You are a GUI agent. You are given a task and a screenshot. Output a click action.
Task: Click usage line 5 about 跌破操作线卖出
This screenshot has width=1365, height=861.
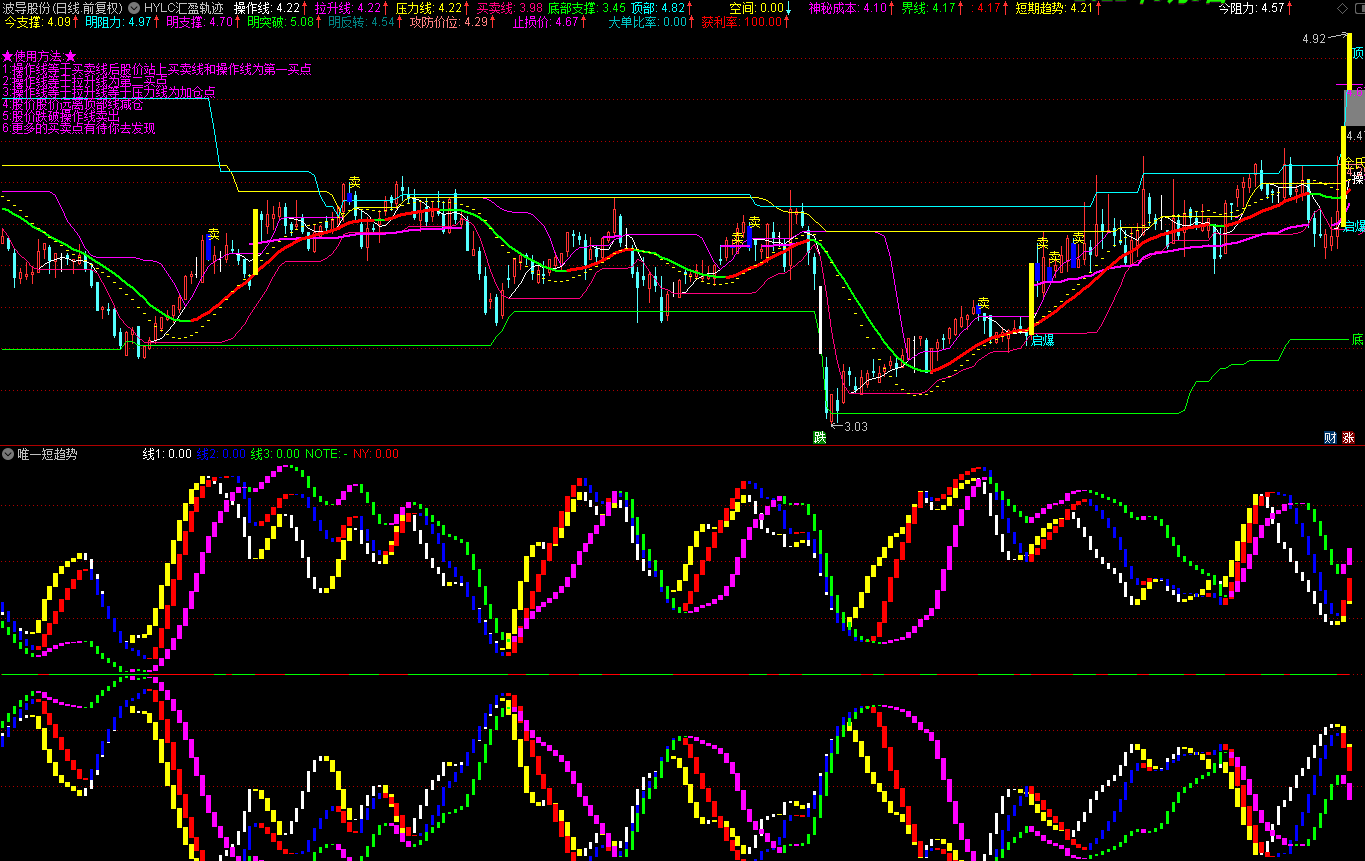click(60, 116)
